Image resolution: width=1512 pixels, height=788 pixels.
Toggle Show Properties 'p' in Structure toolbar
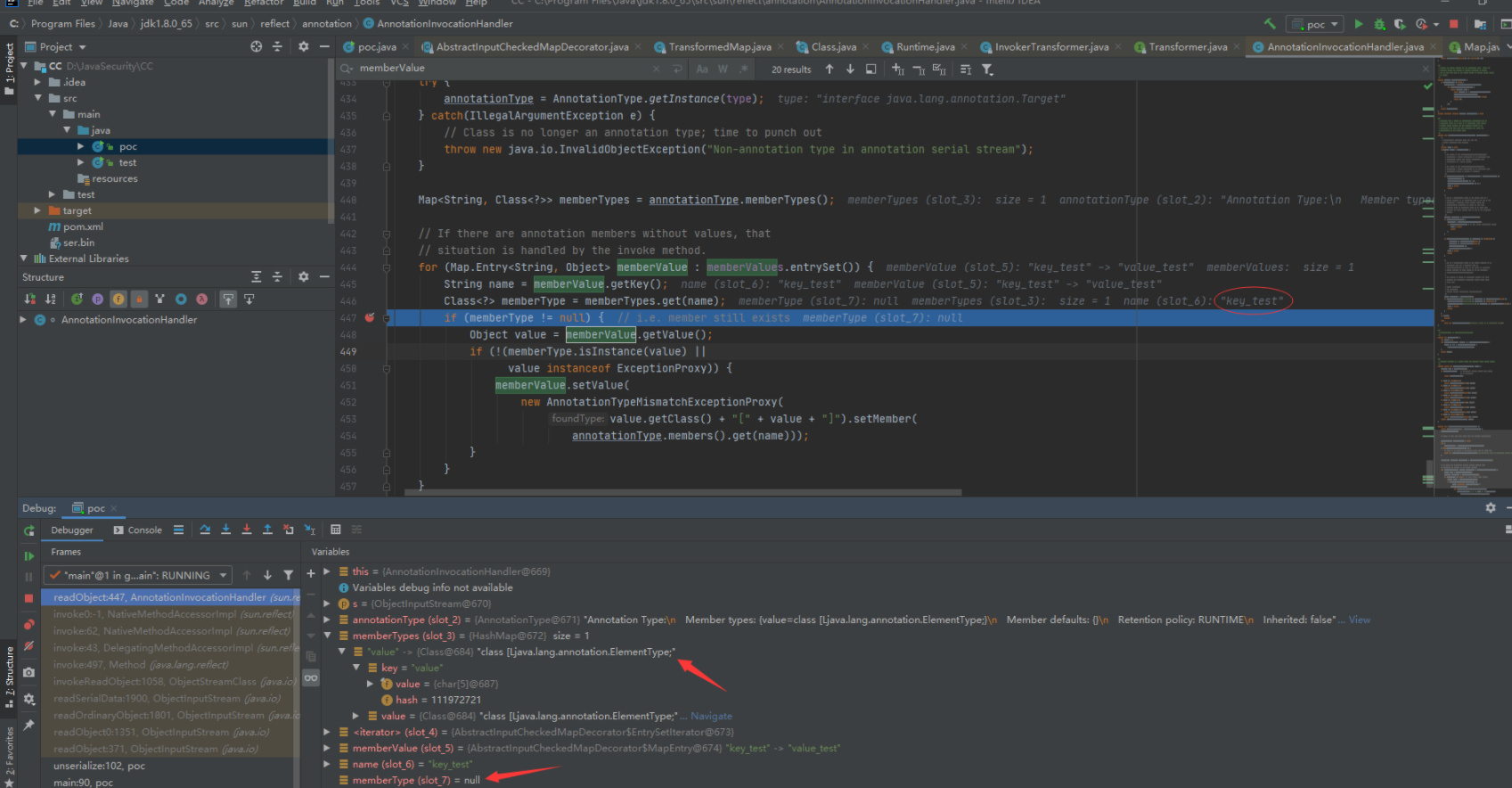click(x=97, y=300)
